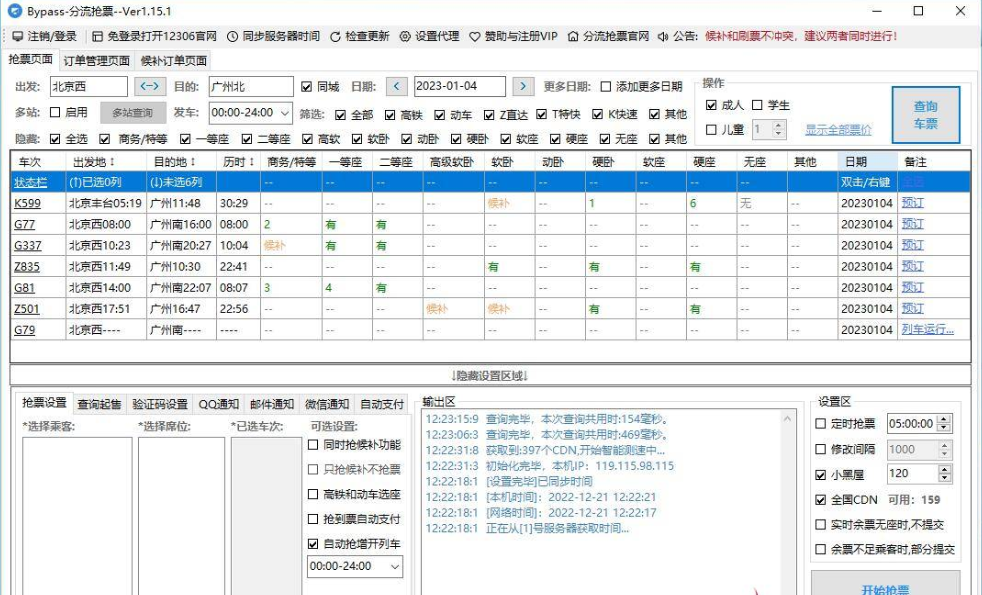Viewport: 982px width, 595px height.
Task: Click 赞助与注册VIP heart toolbar item
Action: pos(514,36)
